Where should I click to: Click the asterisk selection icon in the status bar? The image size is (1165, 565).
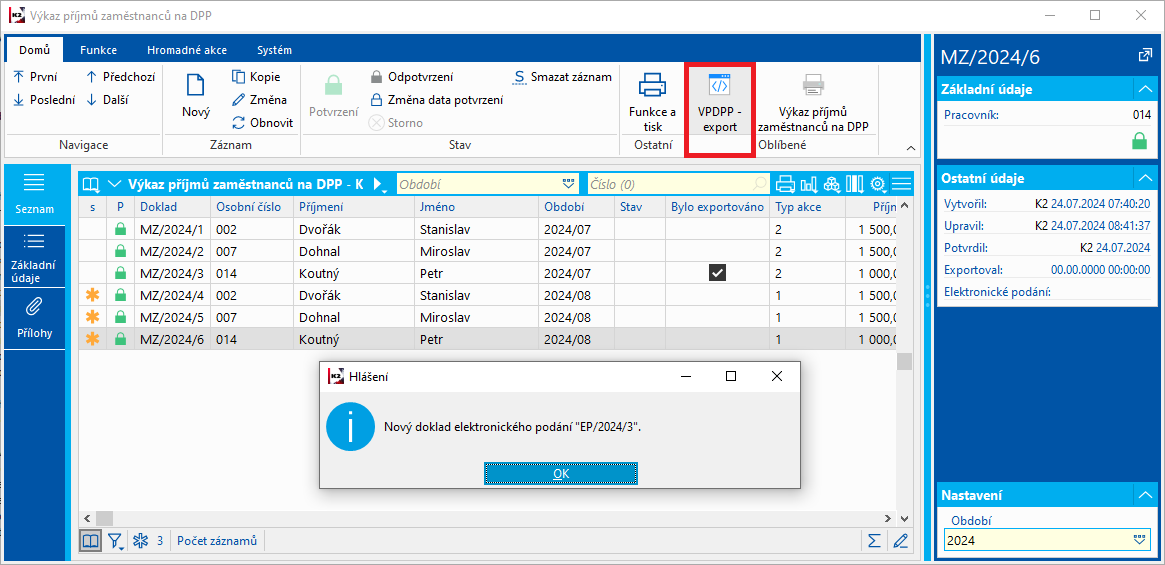tap(140, 541)
